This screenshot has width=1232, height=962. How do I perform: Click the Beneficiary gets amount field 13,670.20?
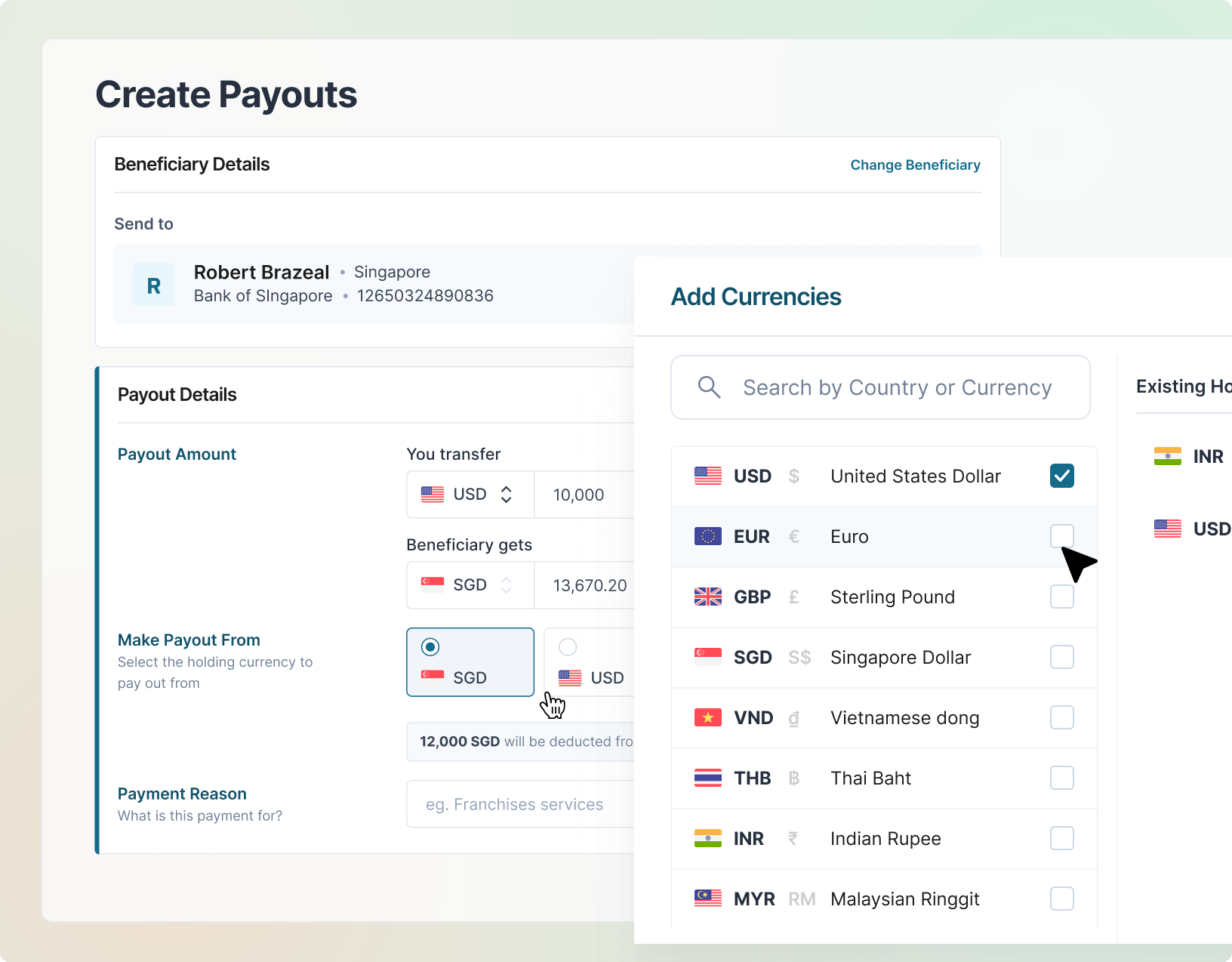(x=584, y=585)
